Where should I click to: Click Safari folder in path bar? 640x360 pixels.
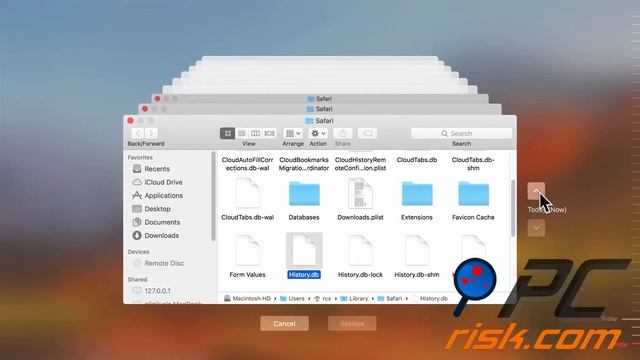[390, 299]
